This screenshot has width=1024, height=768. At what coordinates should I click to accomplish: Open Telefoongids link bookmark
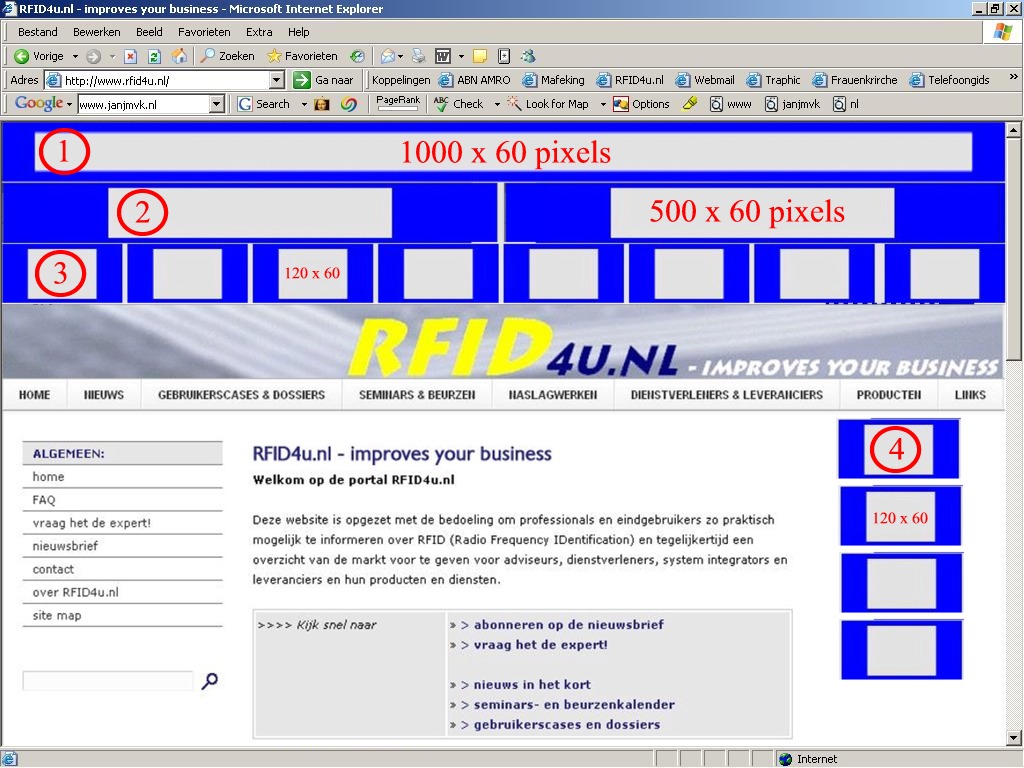[950, 80]
